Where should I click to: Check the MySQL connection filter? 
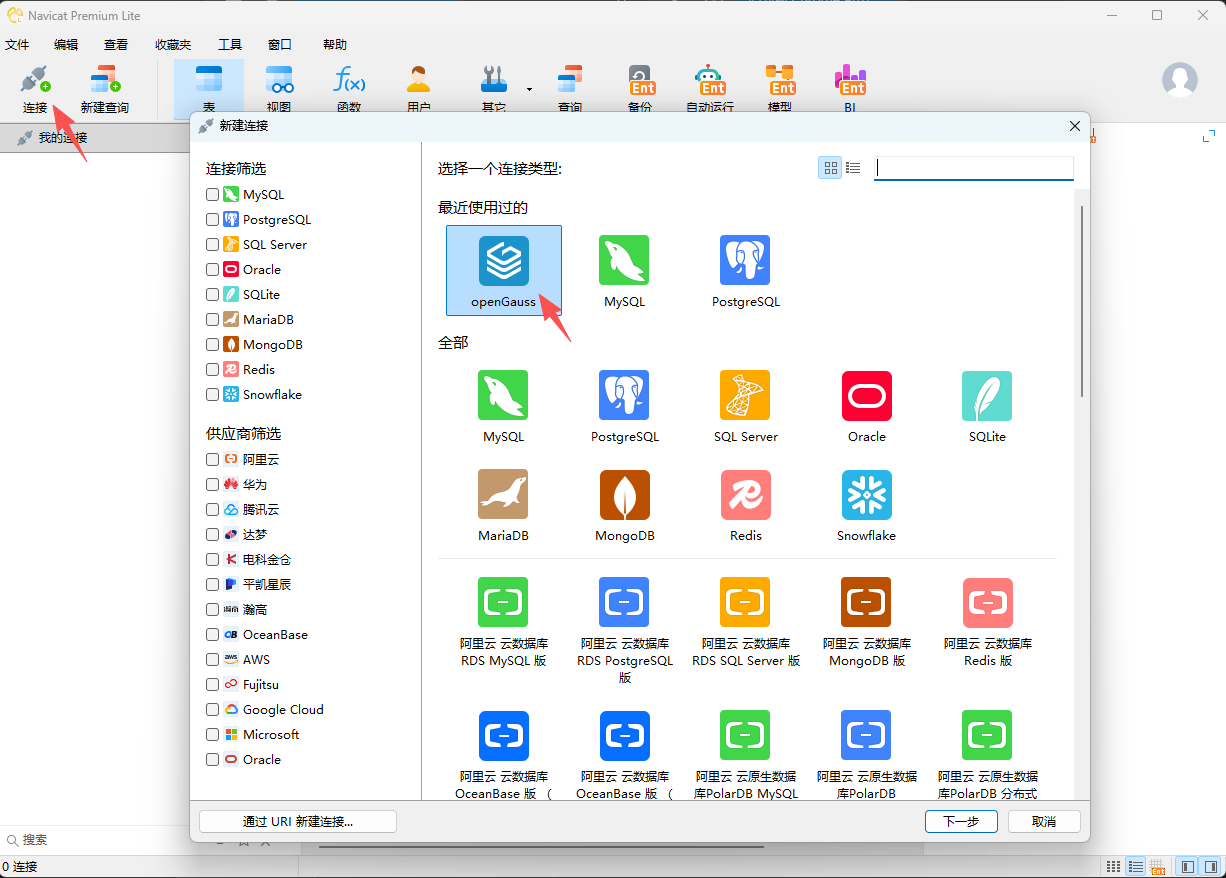click(212, 195)
